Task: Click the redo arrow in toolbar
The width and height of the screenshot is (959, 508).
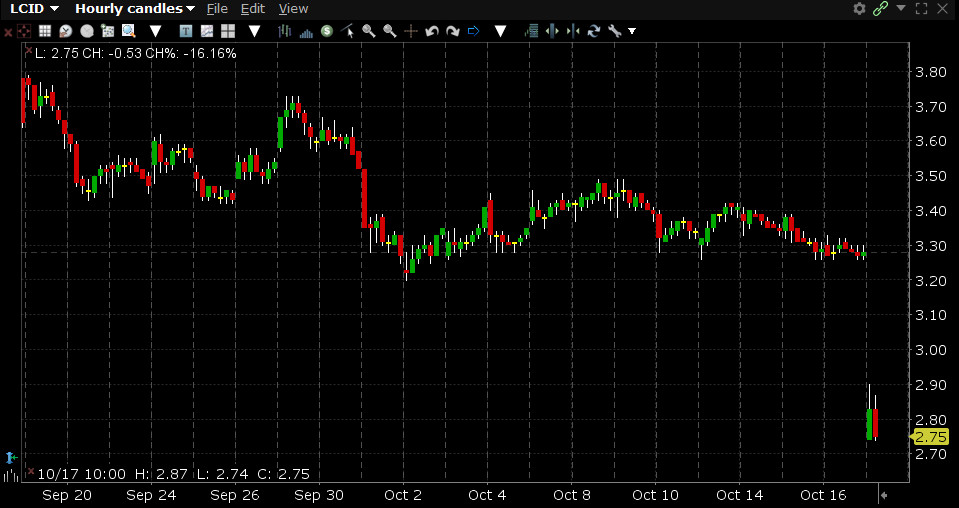Action: [452, 31]
